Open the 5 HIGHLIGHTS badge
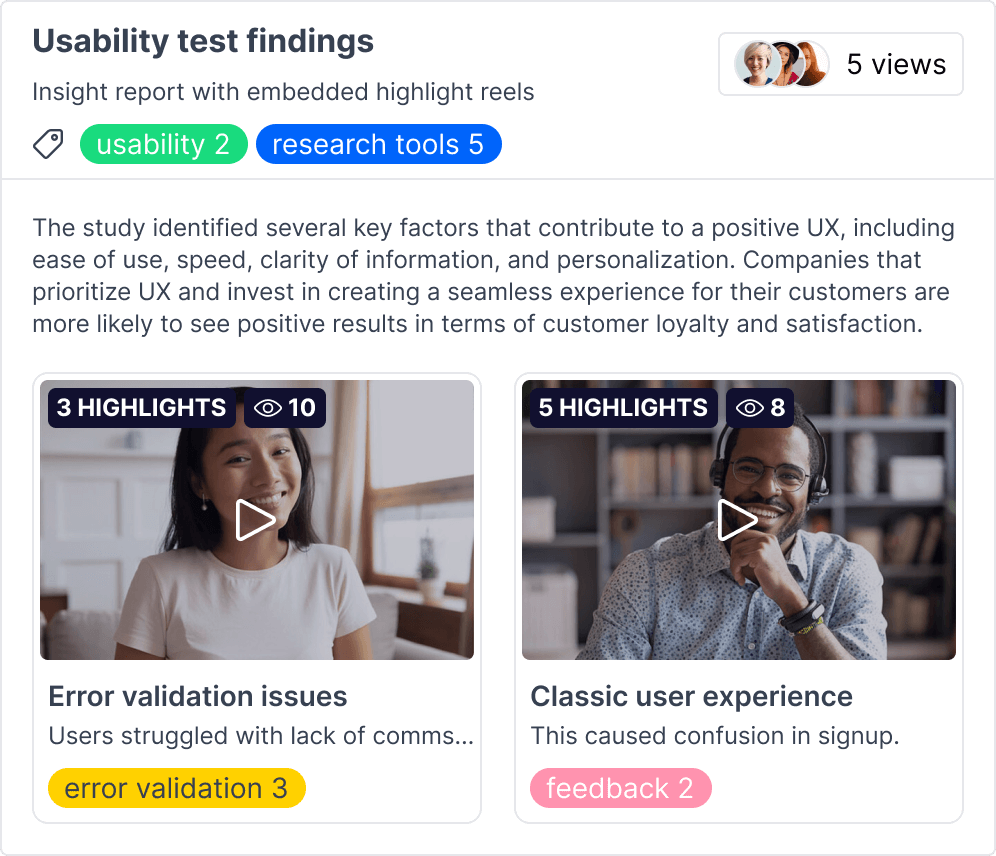 coord(622,407)
